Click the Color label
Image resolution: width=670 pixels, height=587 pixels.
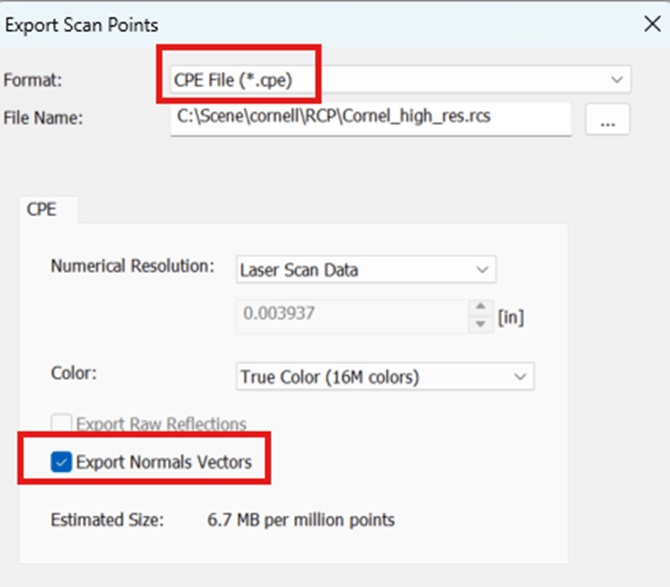click(x=73, y=371)
